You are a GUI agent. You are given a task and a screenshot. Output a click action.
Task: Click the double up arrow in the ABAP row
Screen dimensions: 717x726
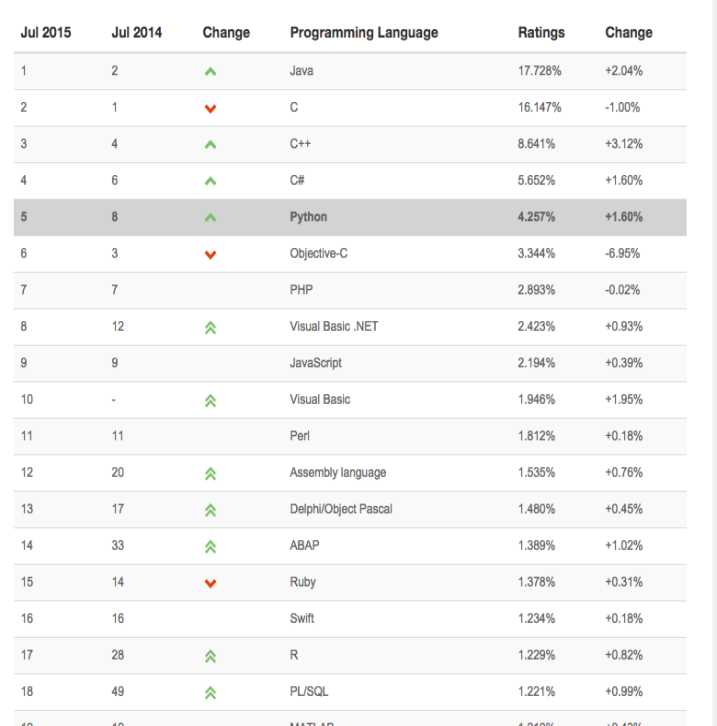pos(210,546)
